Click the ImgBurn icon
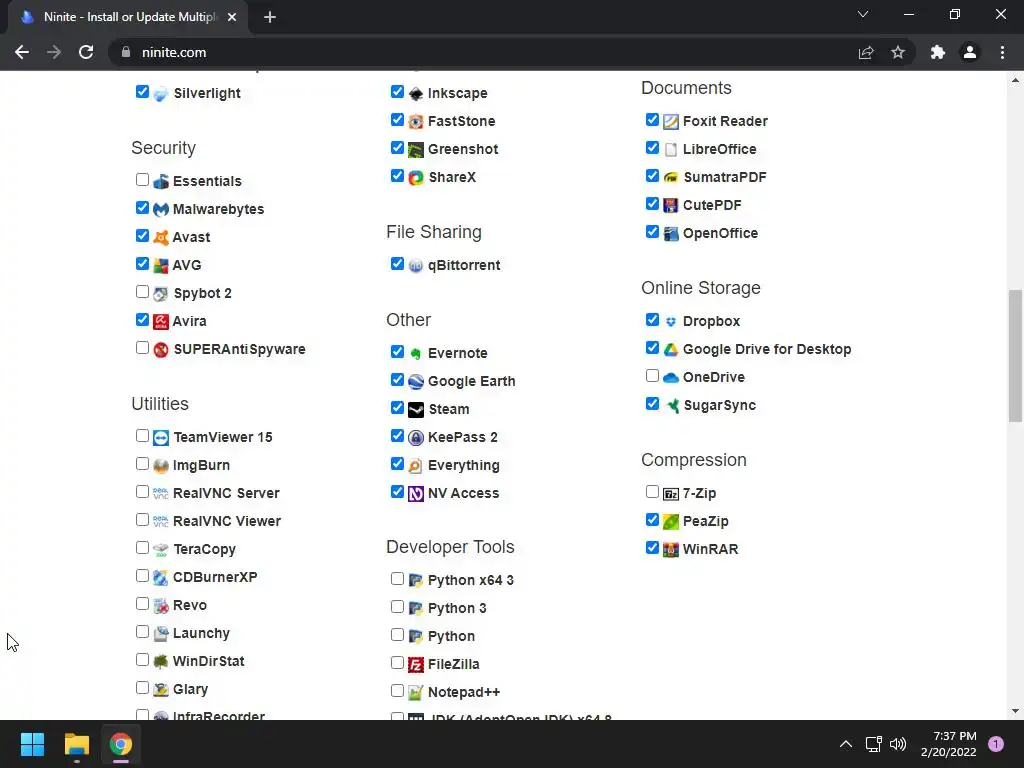1024x768 pixels. [x=161, y=466]
